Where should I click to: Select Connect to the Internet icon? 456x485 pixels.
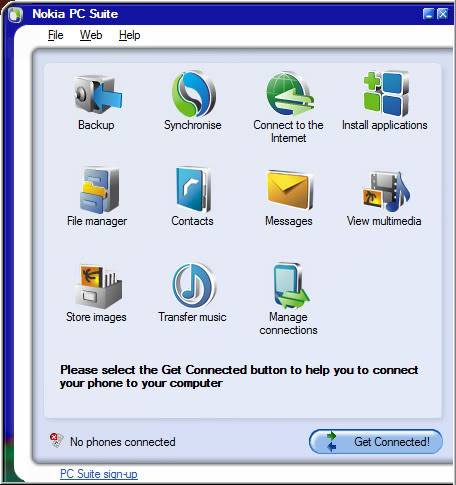tap(290, 95)
